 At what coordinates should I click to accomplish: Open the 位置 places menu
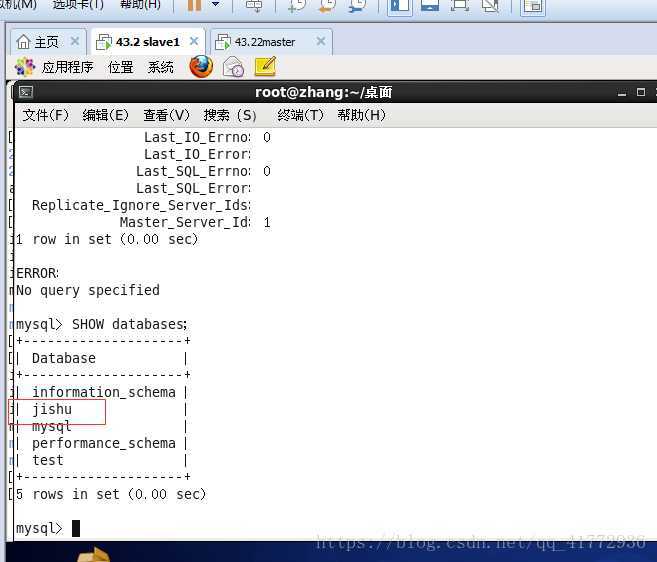[x=121, y=67]
